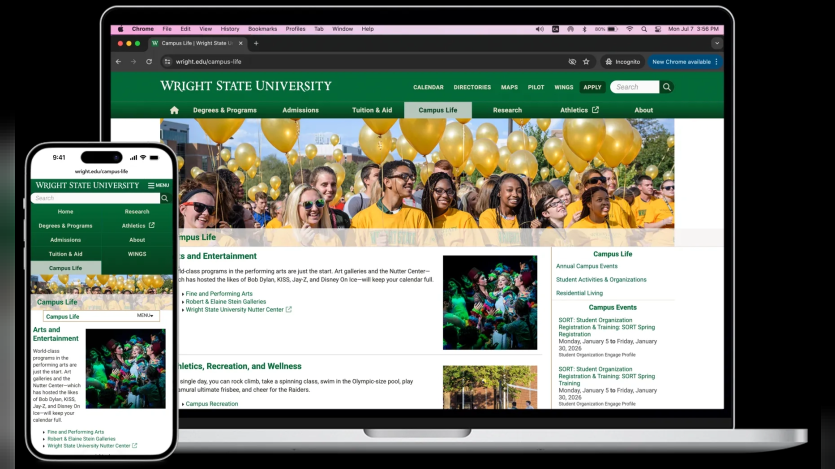This screenshot has width=835, height=469.
Task: Open the Edit menu in the macOS menu bar
Action: pyautogui.click(x=185, y=29)
